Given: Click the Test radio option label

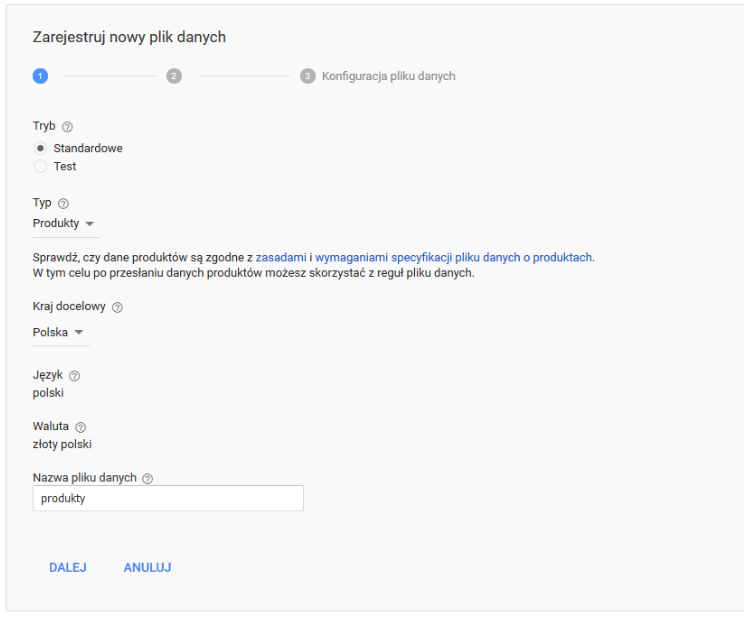Looking at the screenshot, I should [65, 166].
